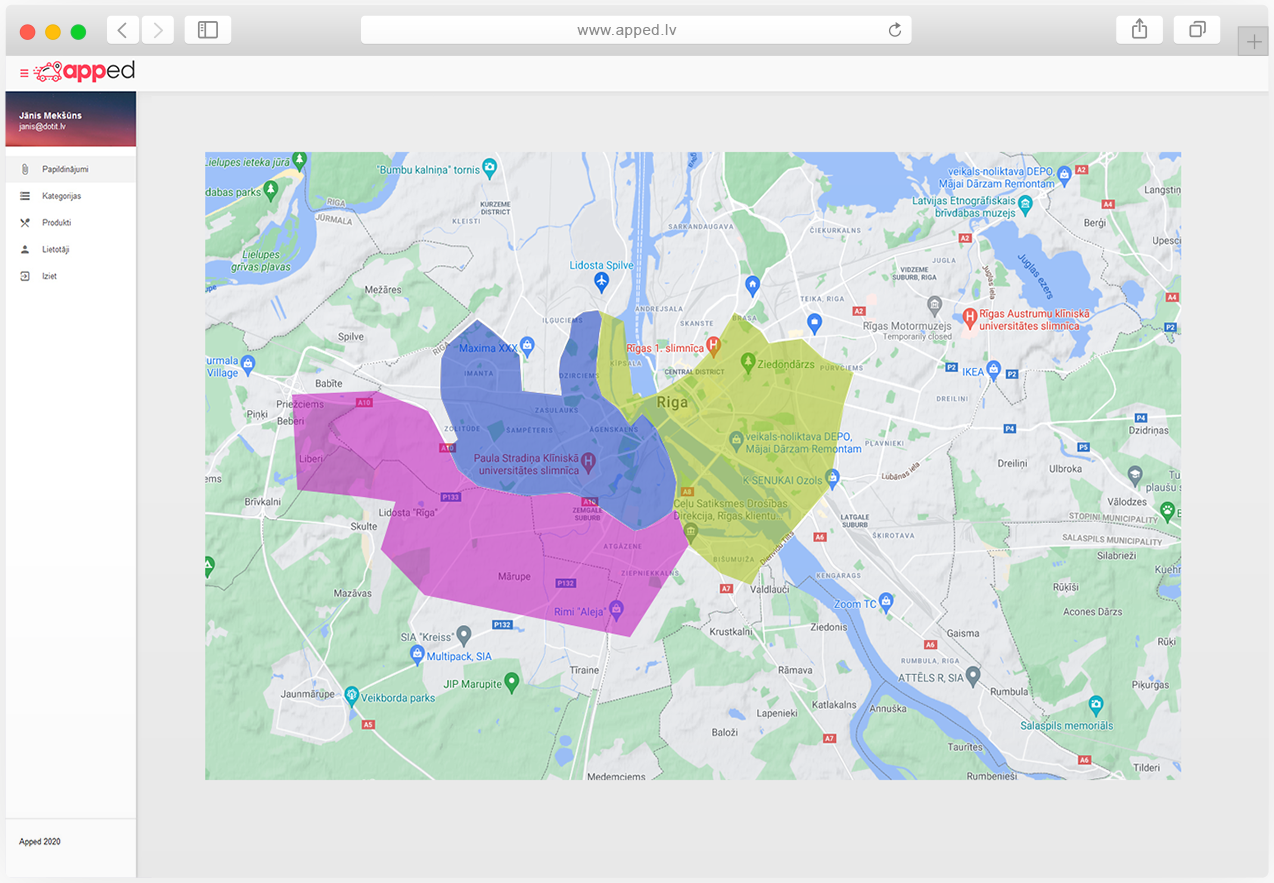Open Papildinājumi in the sidebar
1274x883 pixels.
(71, 169)
